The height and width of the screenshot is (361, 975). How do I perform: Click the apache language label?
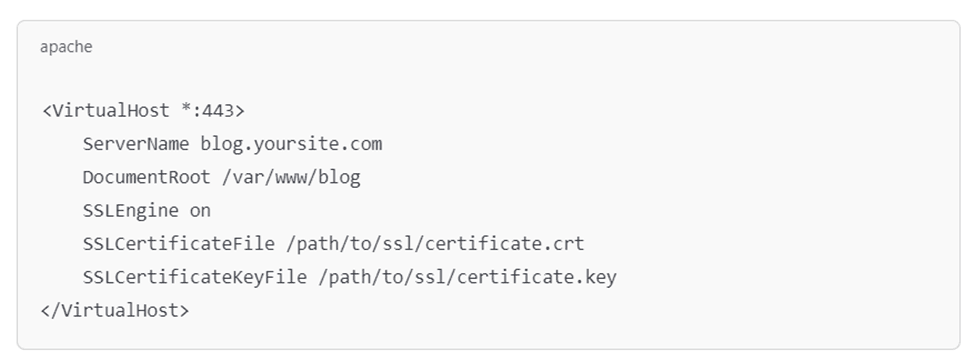click(66, 47)
